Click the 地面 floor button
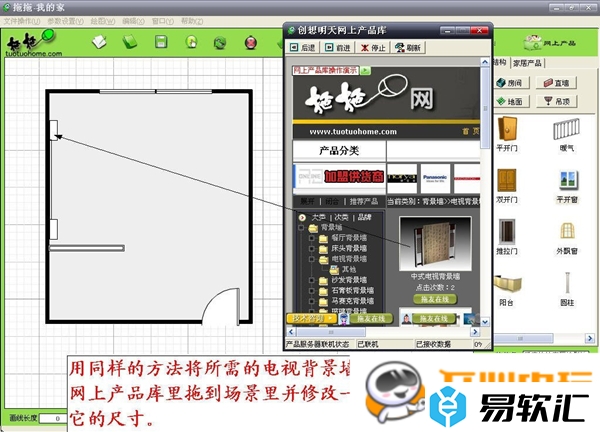Screen dimensions: 600x432 tap(512, 101)
